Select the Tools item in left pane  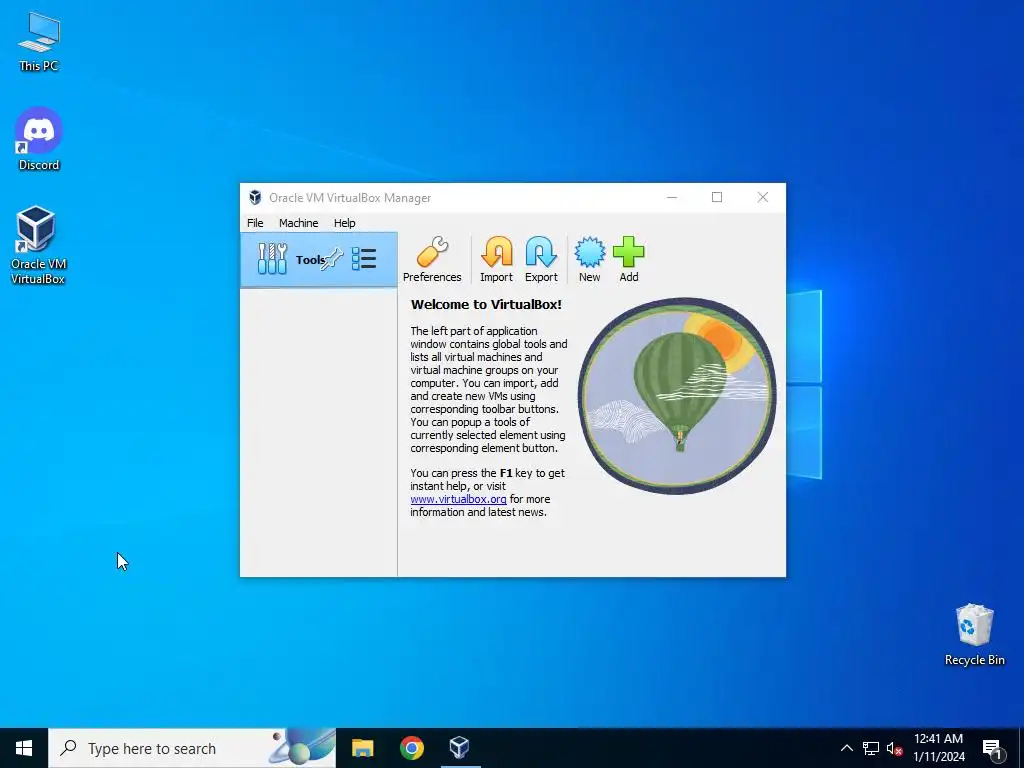(x=319, y=259)
